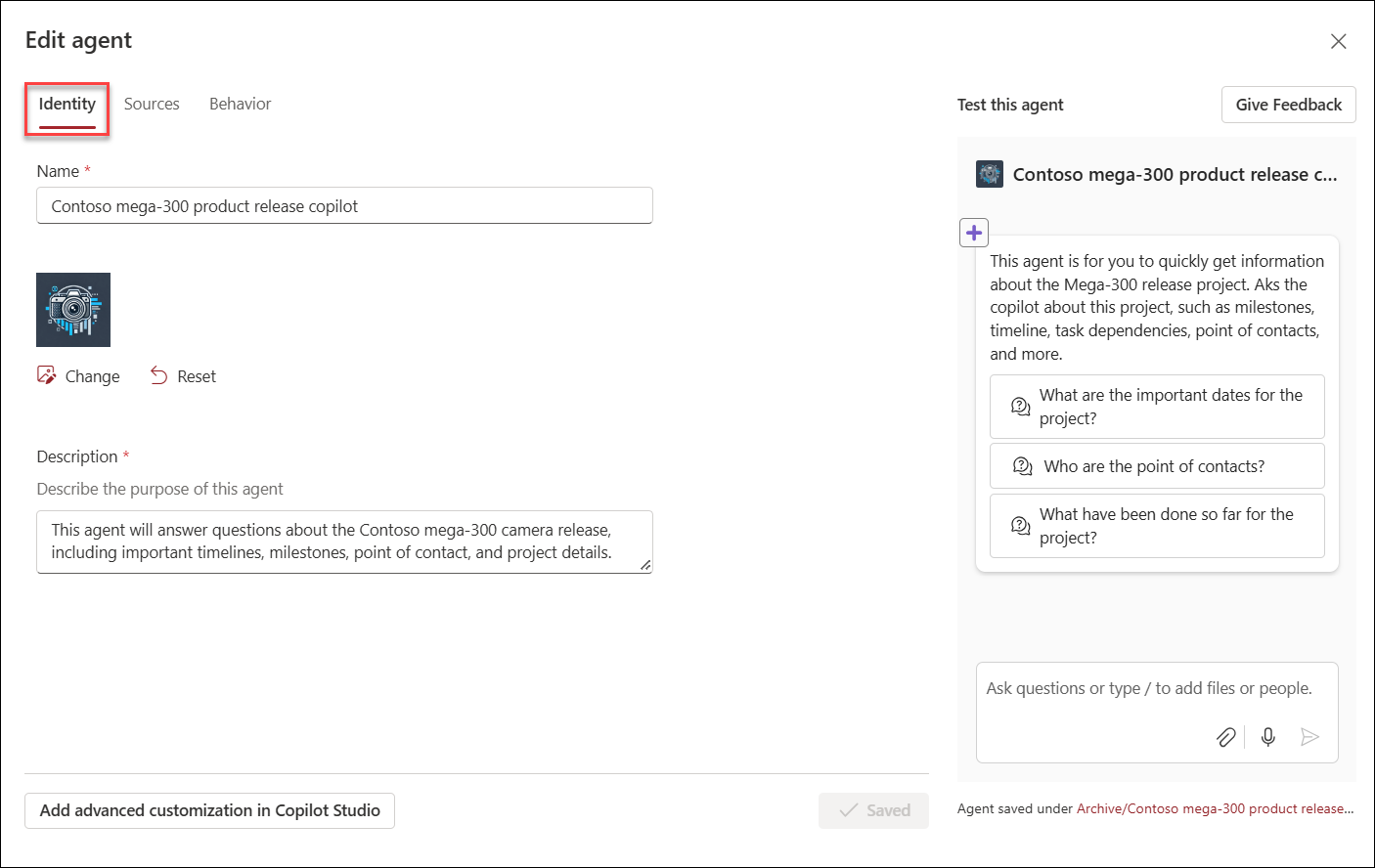Image resolution: width=1375 pixels, height=868 pixels.
Task: Select prompt asking about important project dates
Action: 1157,407
